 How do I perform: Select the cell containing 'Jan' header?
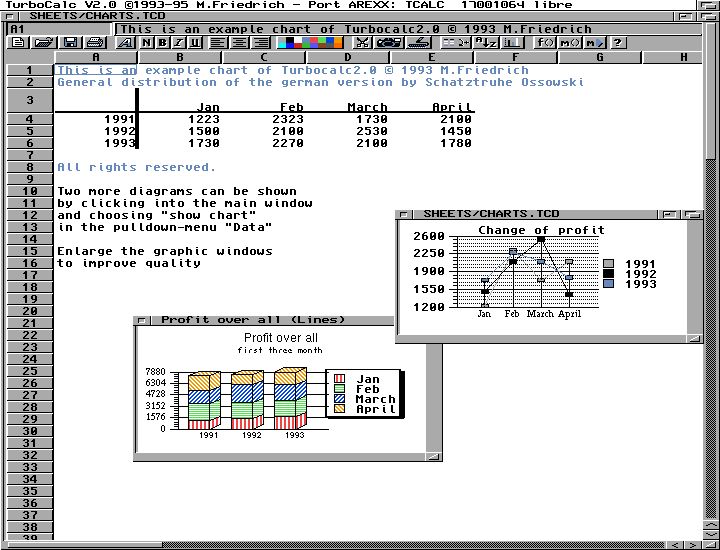point(180,101)
